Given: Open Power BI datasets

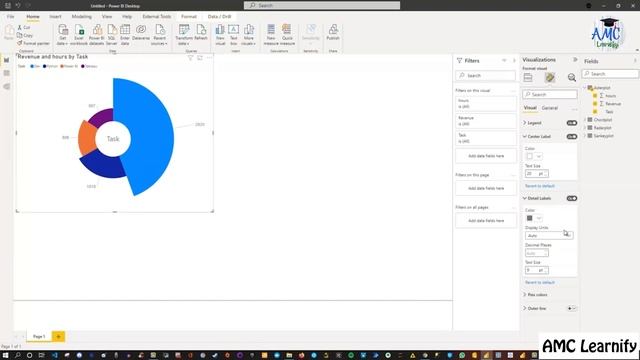Looking at the screenshot, I should [97, 34].
